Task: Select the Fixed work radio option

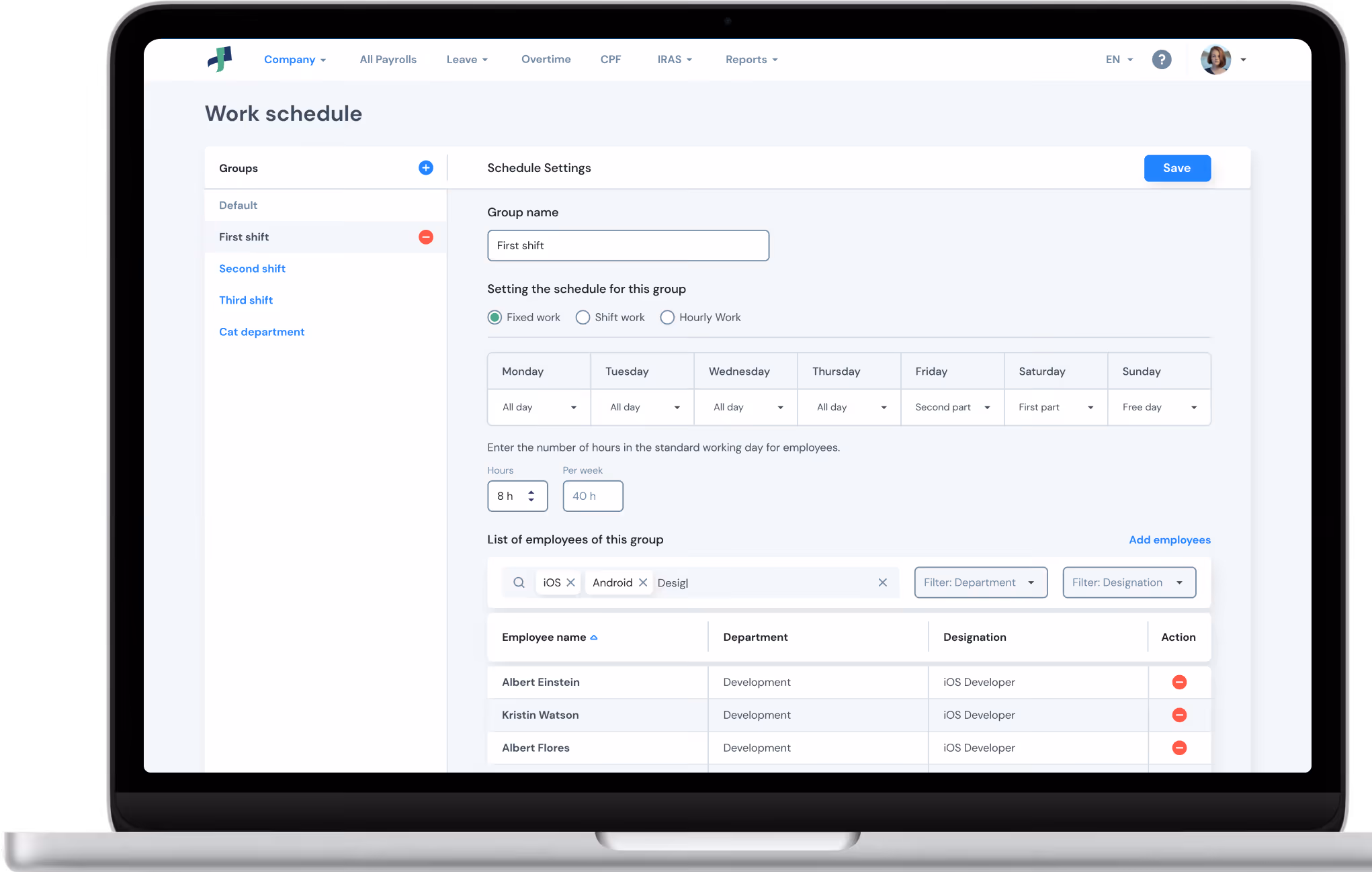Action: pos(495,317)
